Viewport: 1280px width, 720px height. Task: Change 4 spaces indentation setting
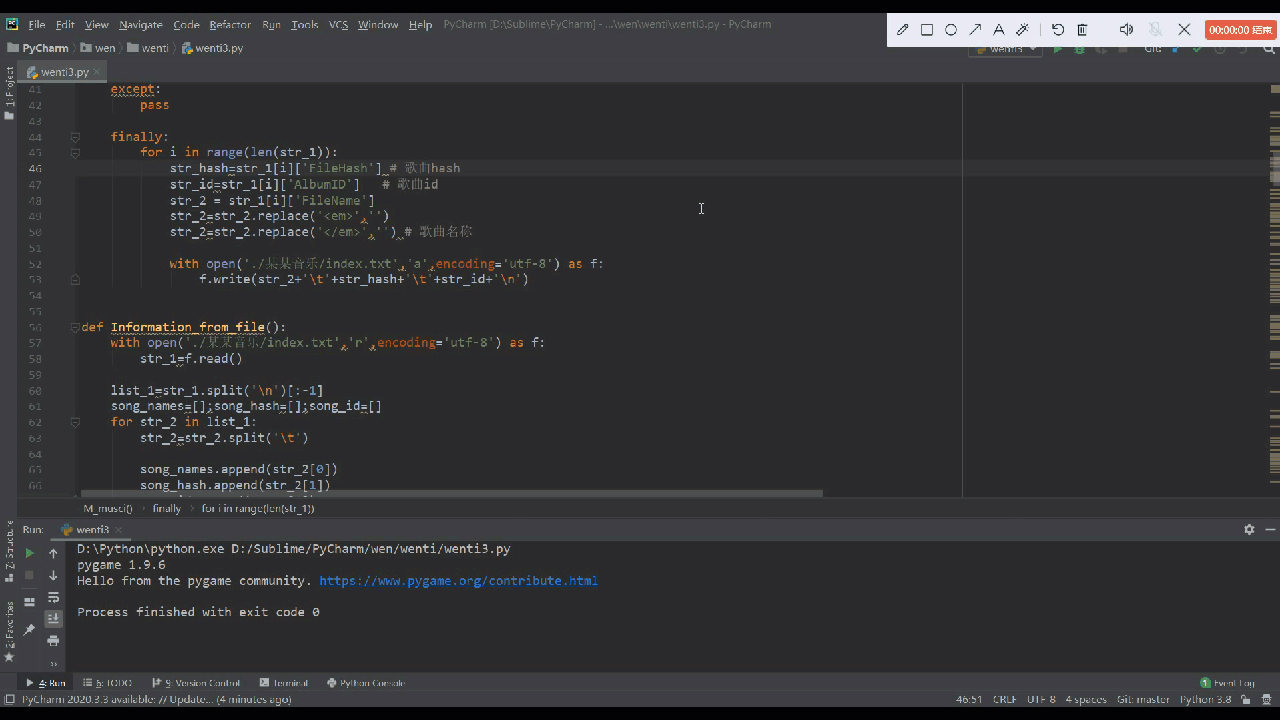pyautogui.click(x=1086, y=699)
